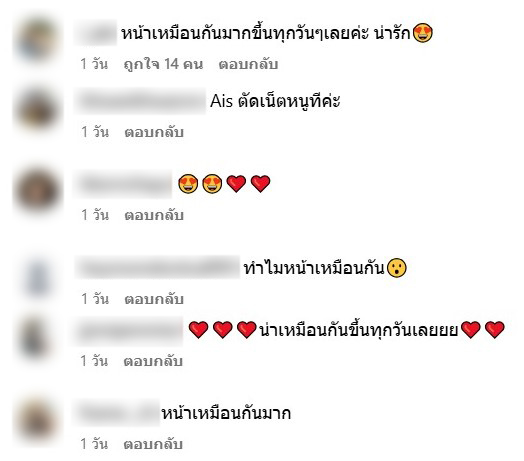Open blurred username before Ais comment
Viewport: 524px width, 461px height.
point(140,101)
